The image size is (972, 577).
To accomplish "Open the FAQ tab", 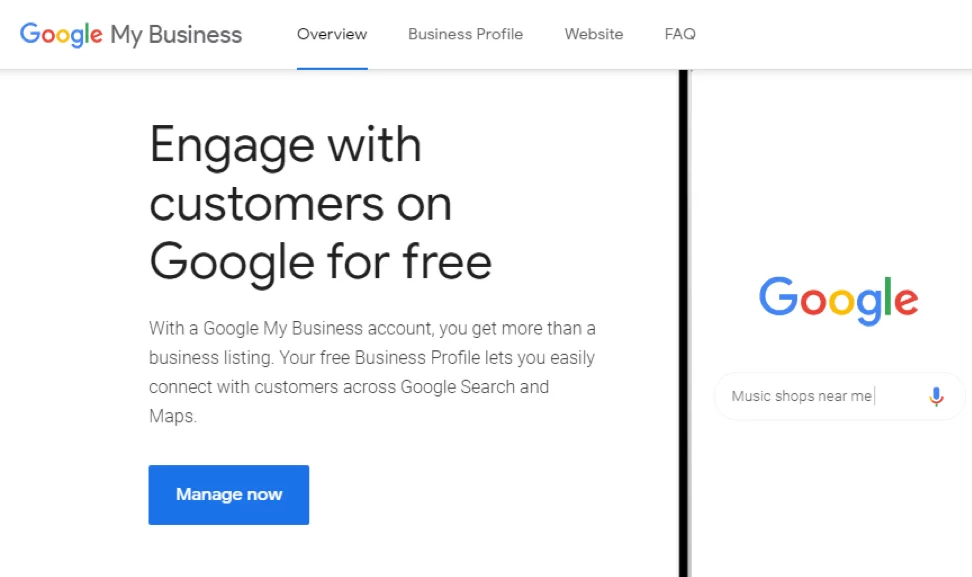I will 680,34.
